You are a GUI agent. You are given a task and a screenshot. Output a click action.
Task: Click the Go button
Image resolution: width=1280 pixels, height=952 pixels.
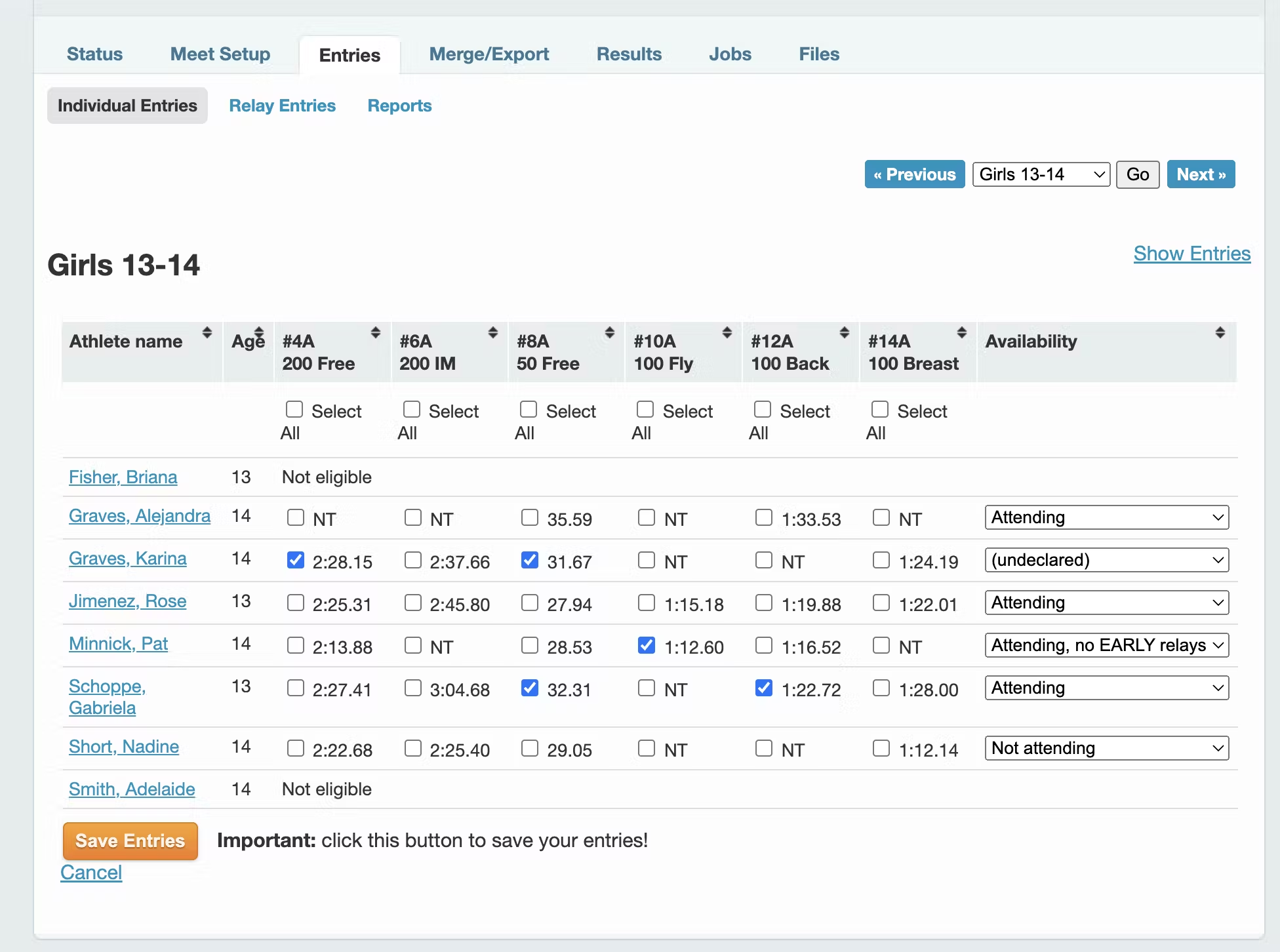[x=1138, y=174]
